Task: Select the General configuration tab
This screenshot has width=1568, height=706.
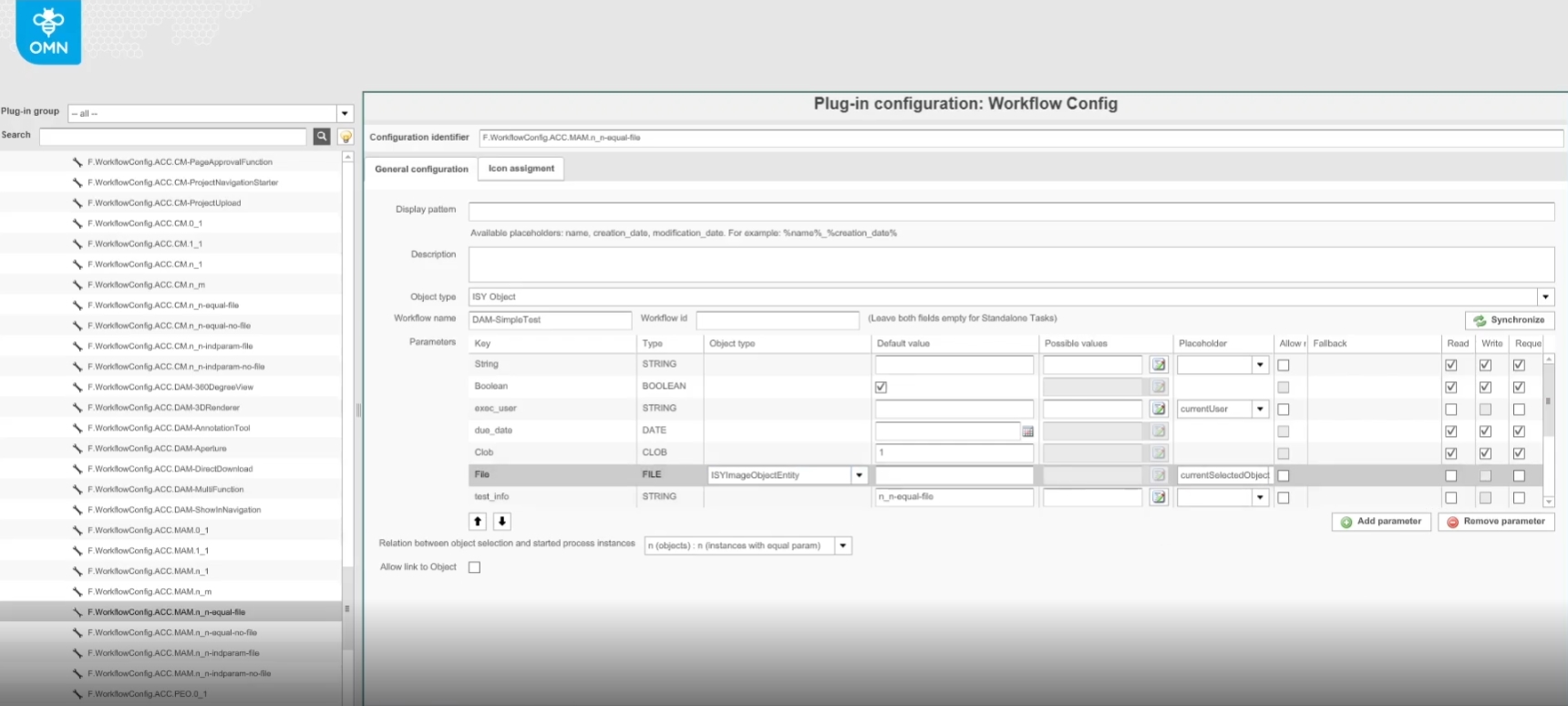Action: (421, 169)
